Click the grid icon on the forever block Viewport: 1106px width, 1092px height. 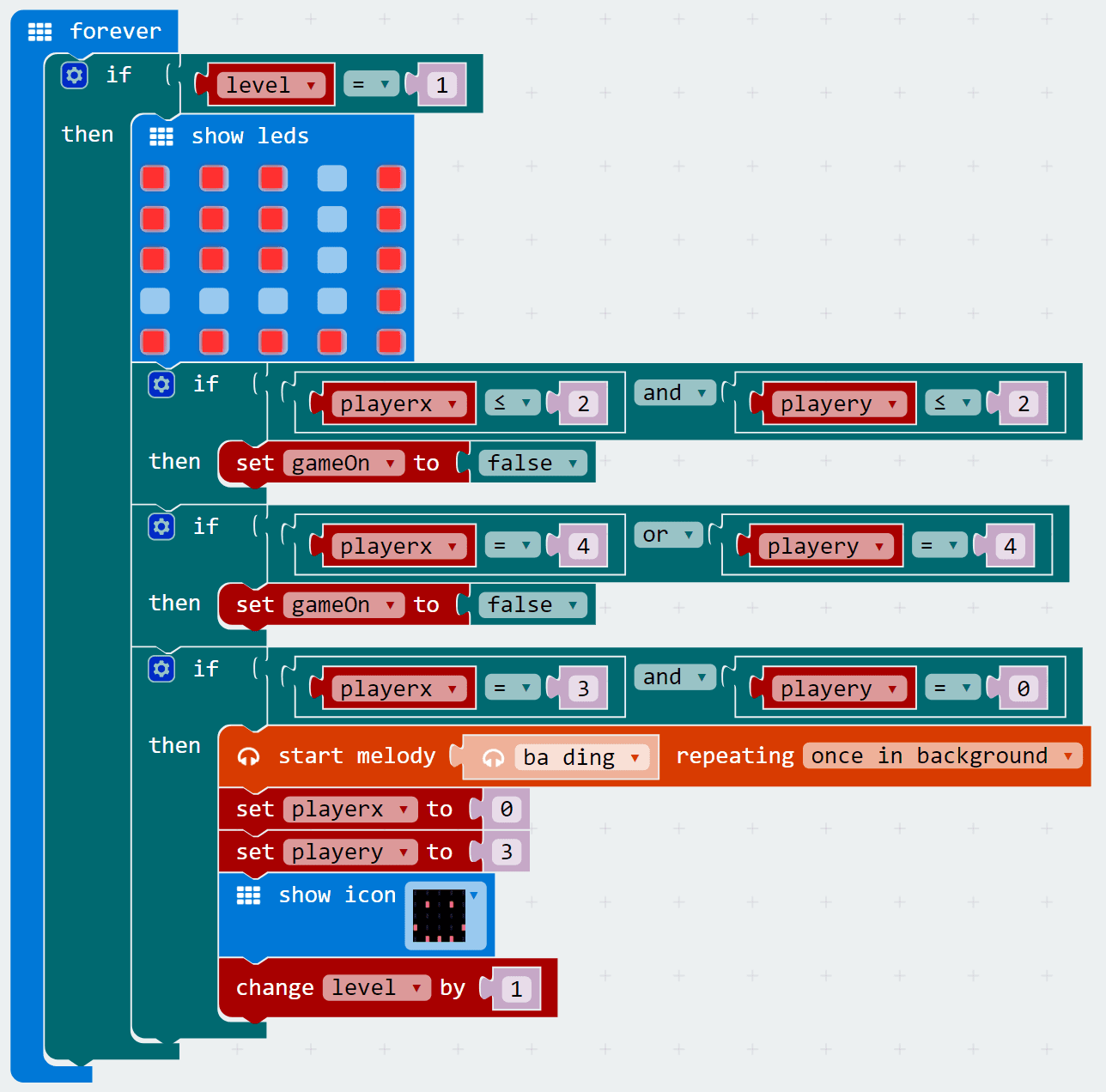point(39,32)
